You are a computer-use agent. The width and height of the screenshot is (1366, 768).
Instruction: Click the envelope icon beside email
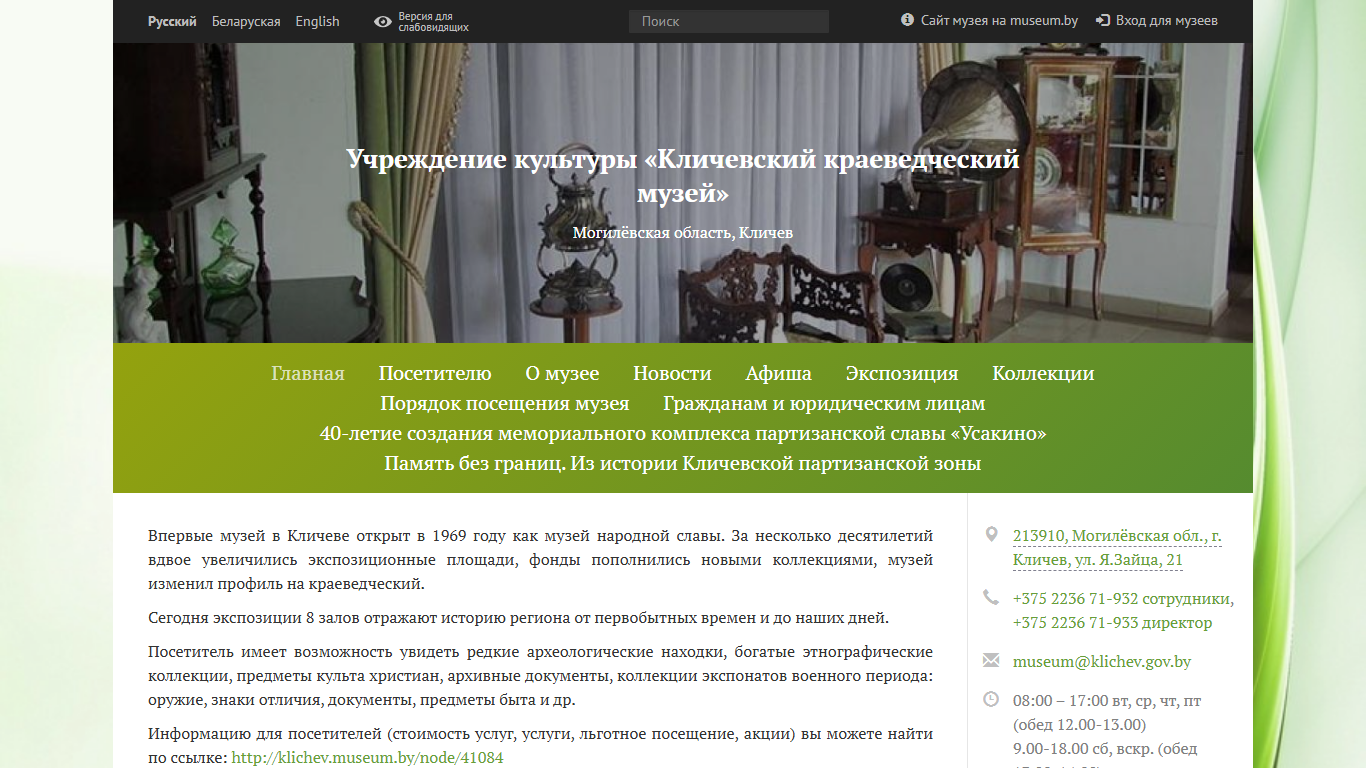click(991, 660)
